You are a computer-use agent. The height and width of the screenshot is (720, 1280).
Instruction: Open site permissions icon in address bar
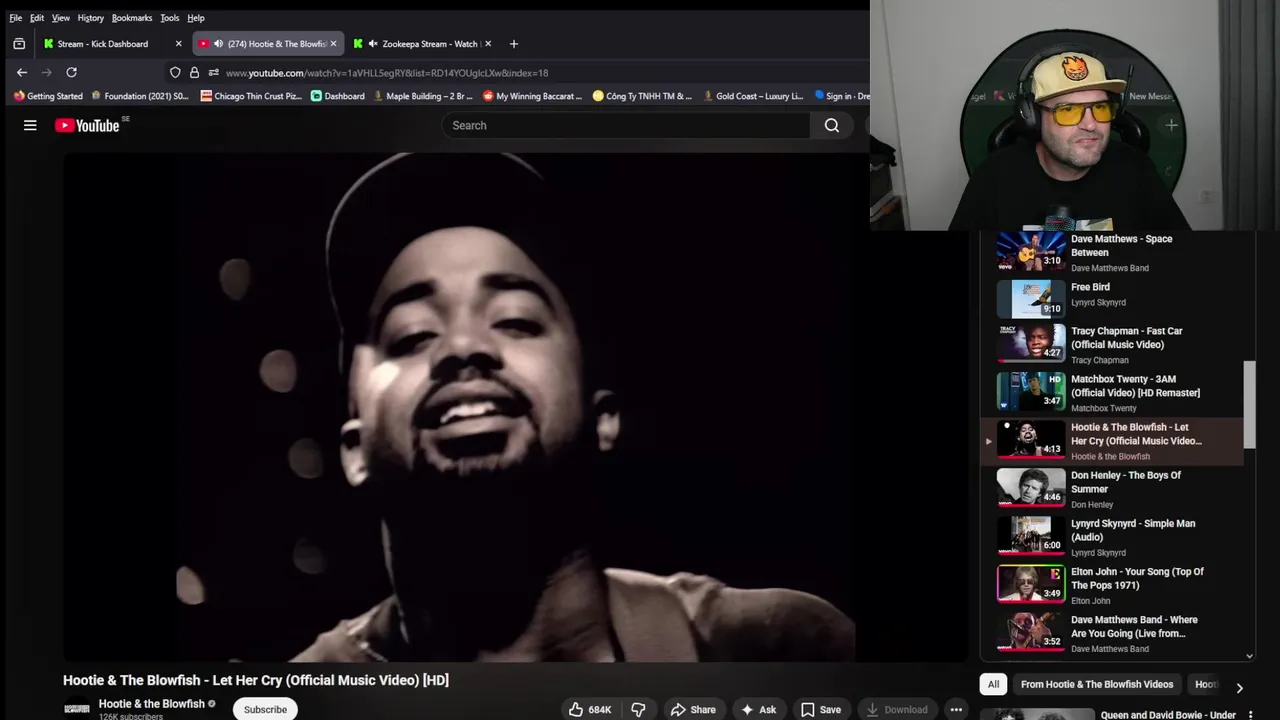213,72
